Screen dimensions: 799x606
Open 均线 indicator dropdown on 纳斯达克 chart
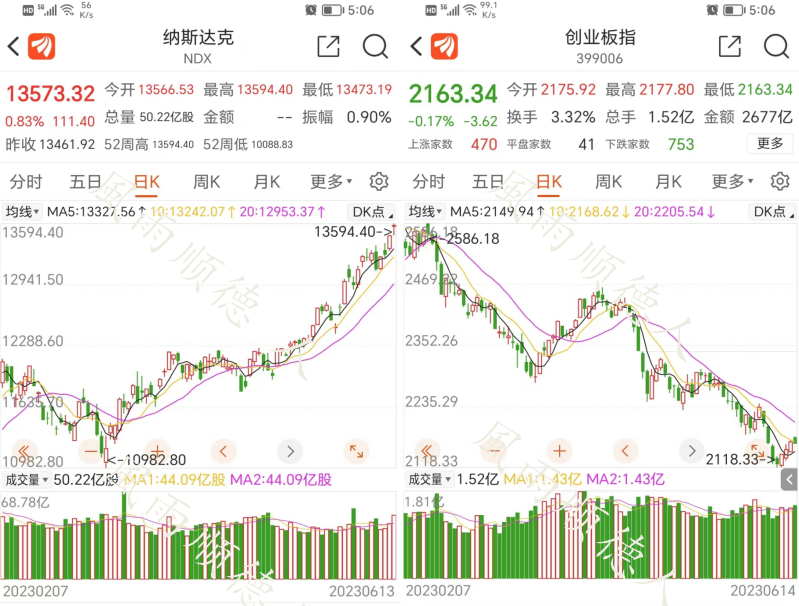(22, 212)
